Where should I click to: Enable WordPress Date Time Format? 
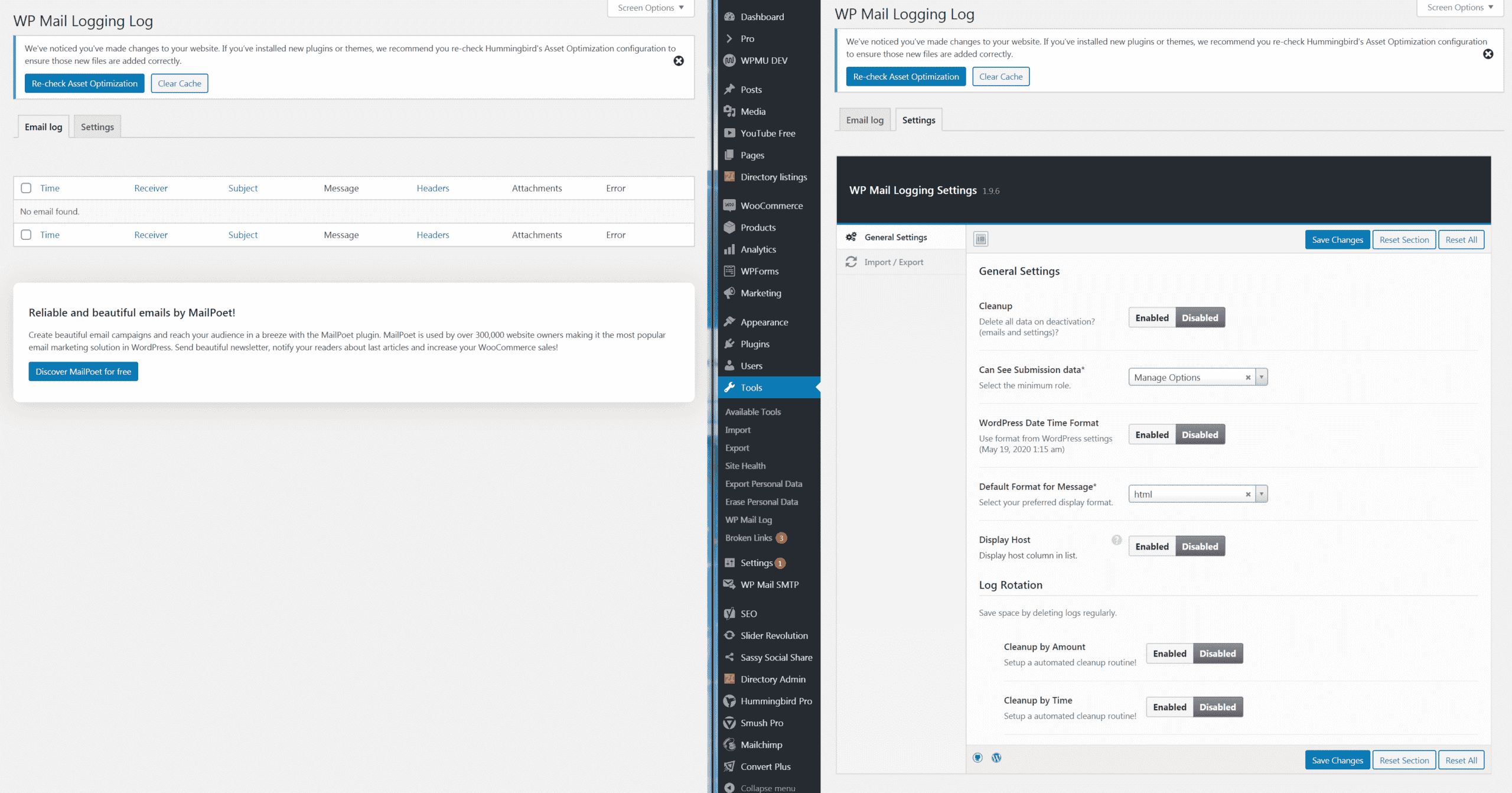1152,435
